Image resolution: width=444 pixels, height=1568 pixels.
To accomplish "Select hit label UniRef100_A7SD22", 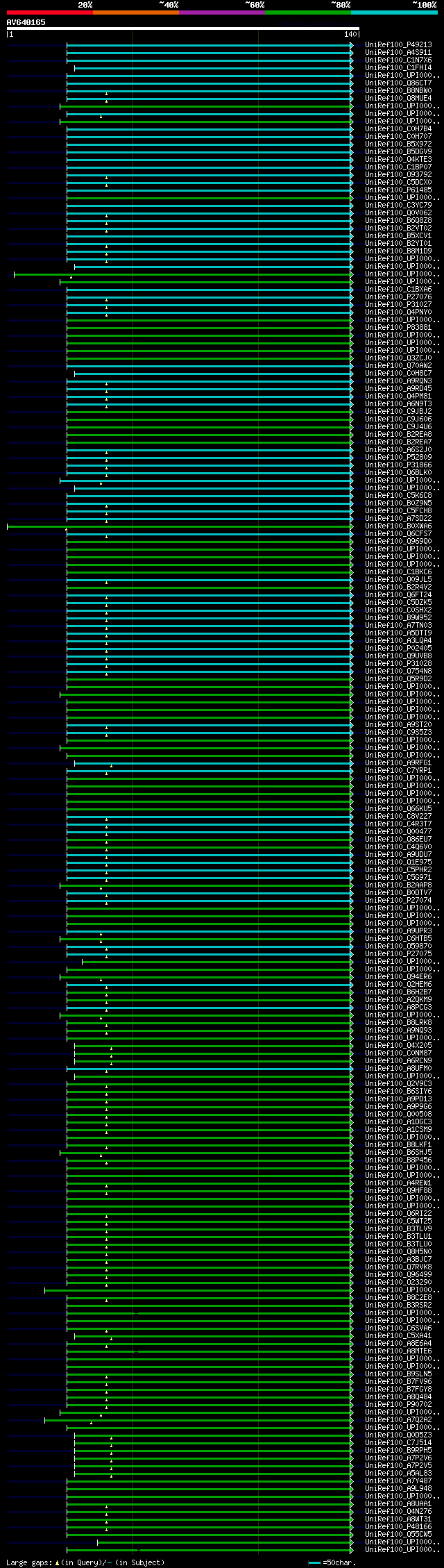I will click(398, 519).
